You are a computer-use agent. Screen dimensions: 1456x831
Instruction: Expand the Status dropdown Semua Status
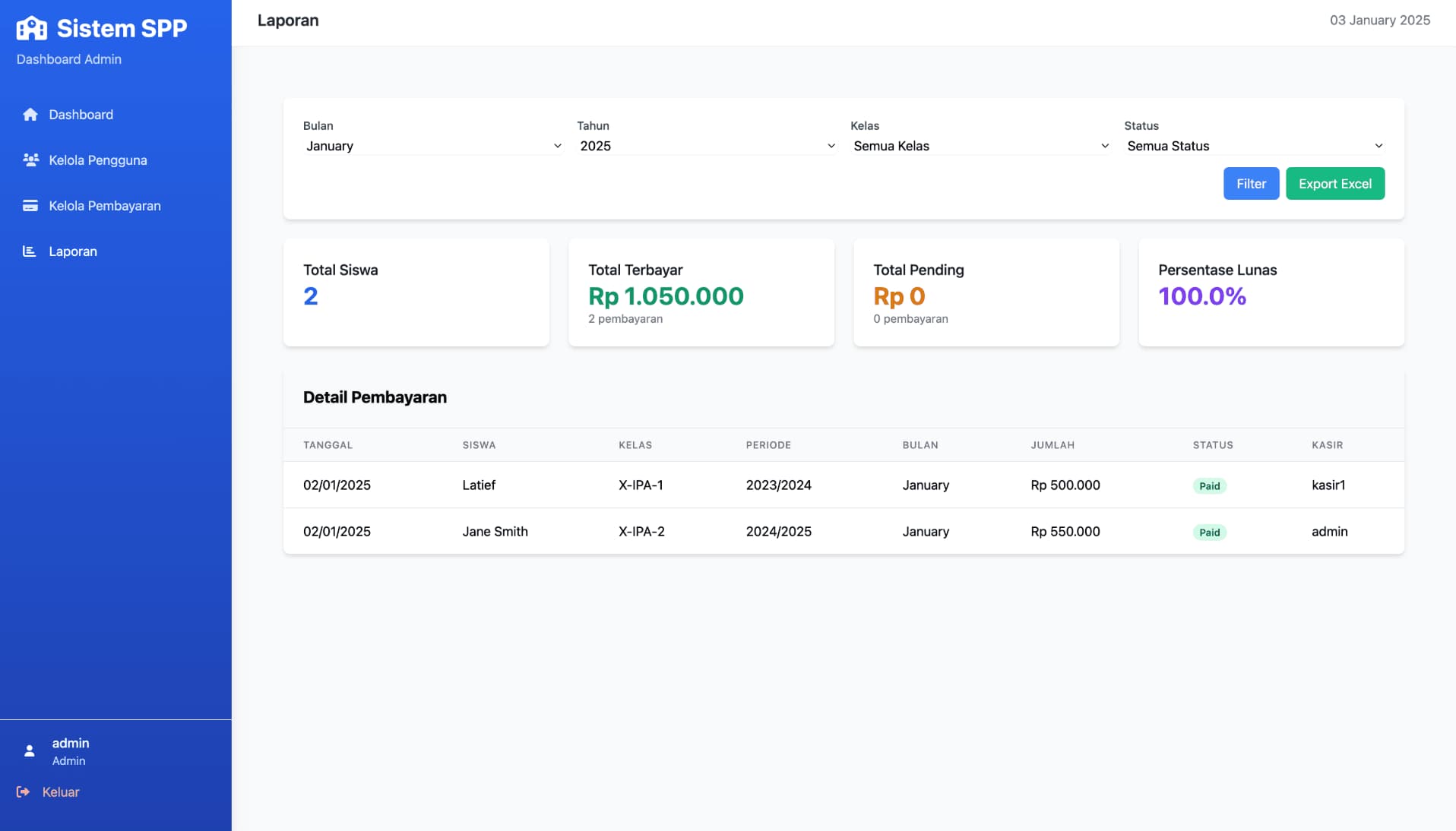[1255, 146]
